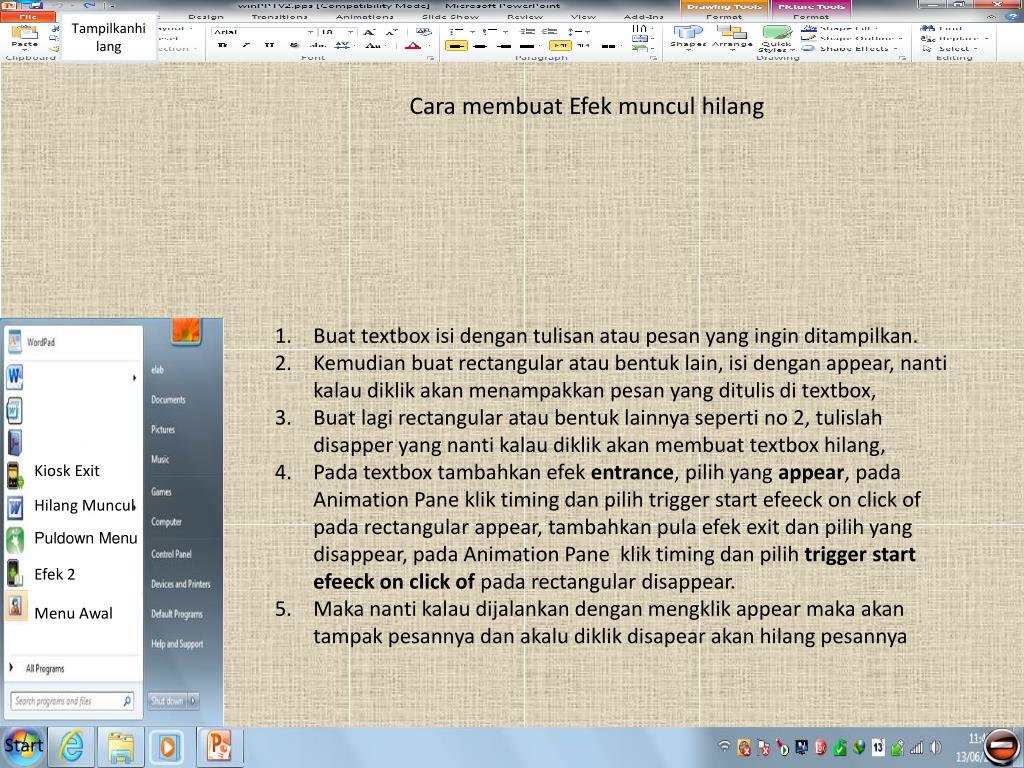Open Quick Styles gallery

coord(776,39)
